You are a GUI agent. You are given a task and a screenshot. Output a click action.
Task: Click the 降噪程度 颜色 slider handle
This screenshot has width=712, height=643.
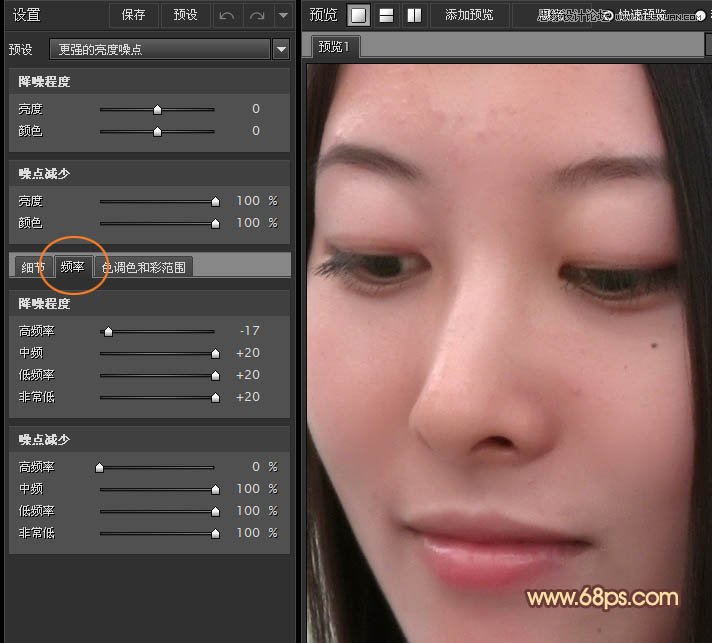tap(157, 131)
